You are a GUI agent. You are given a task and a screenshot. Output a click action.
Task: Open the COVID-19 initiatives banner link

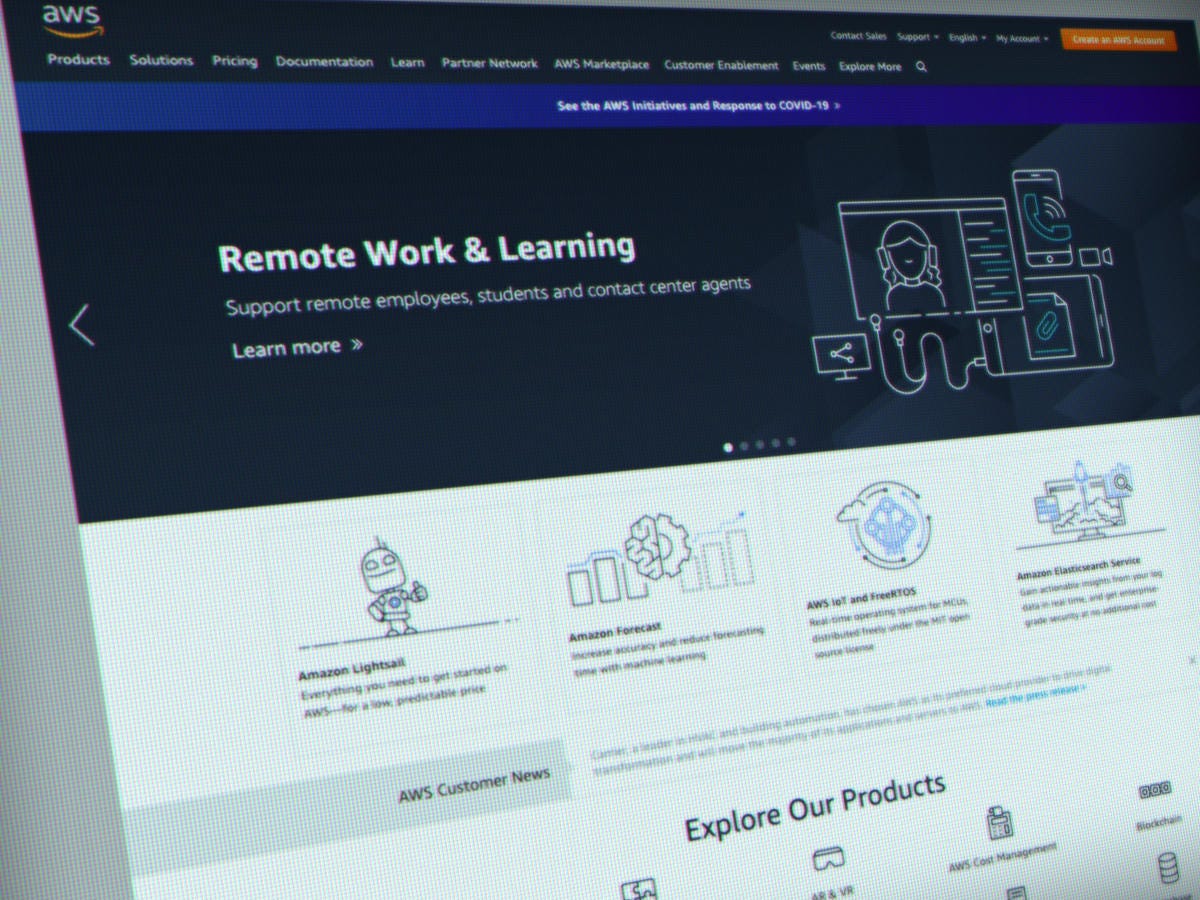[x=699, y=105]
